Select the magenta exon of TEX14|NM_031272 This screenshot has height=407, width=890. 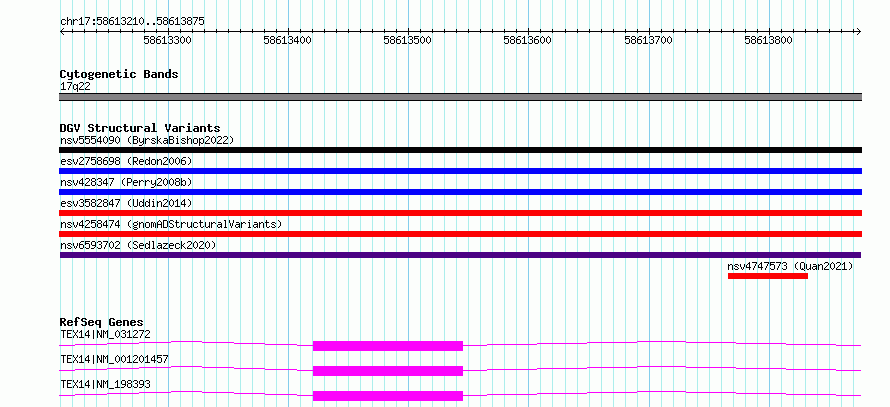[388, 346]
